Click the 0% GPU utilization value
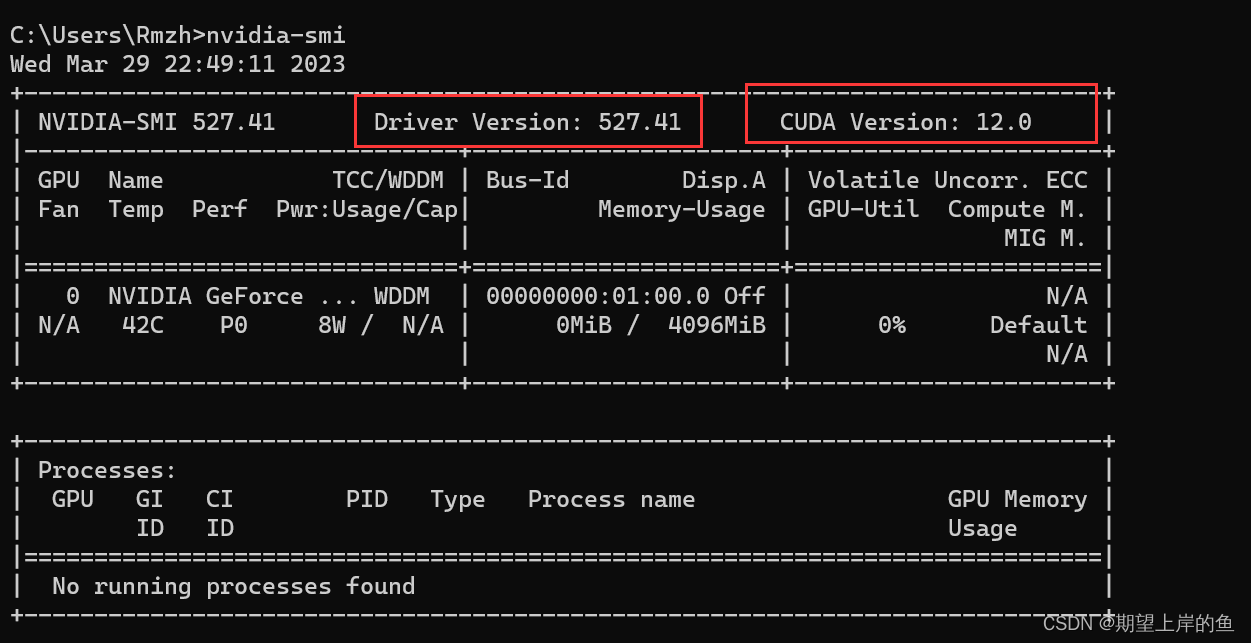The height and width of the screenshot is (643, 1251). [x=892, y=325]
